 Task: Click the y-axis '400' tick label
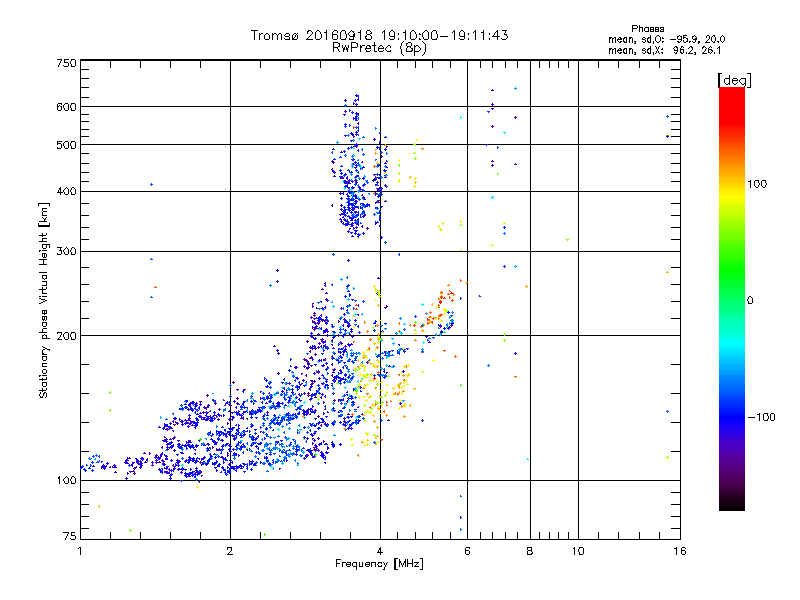click(x=66, y=192)
